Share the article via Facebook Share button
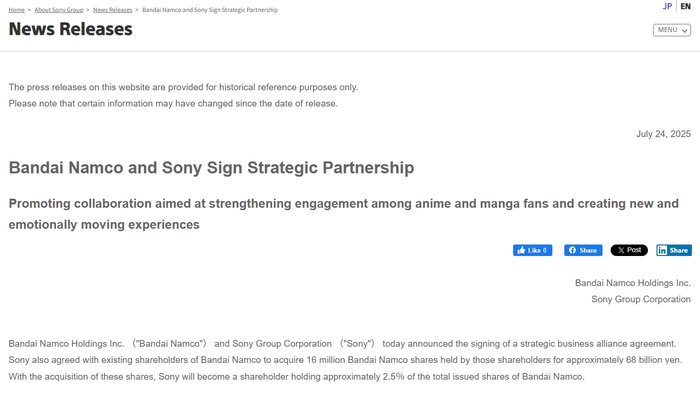700x394 pixels. [x=583, y=250]
